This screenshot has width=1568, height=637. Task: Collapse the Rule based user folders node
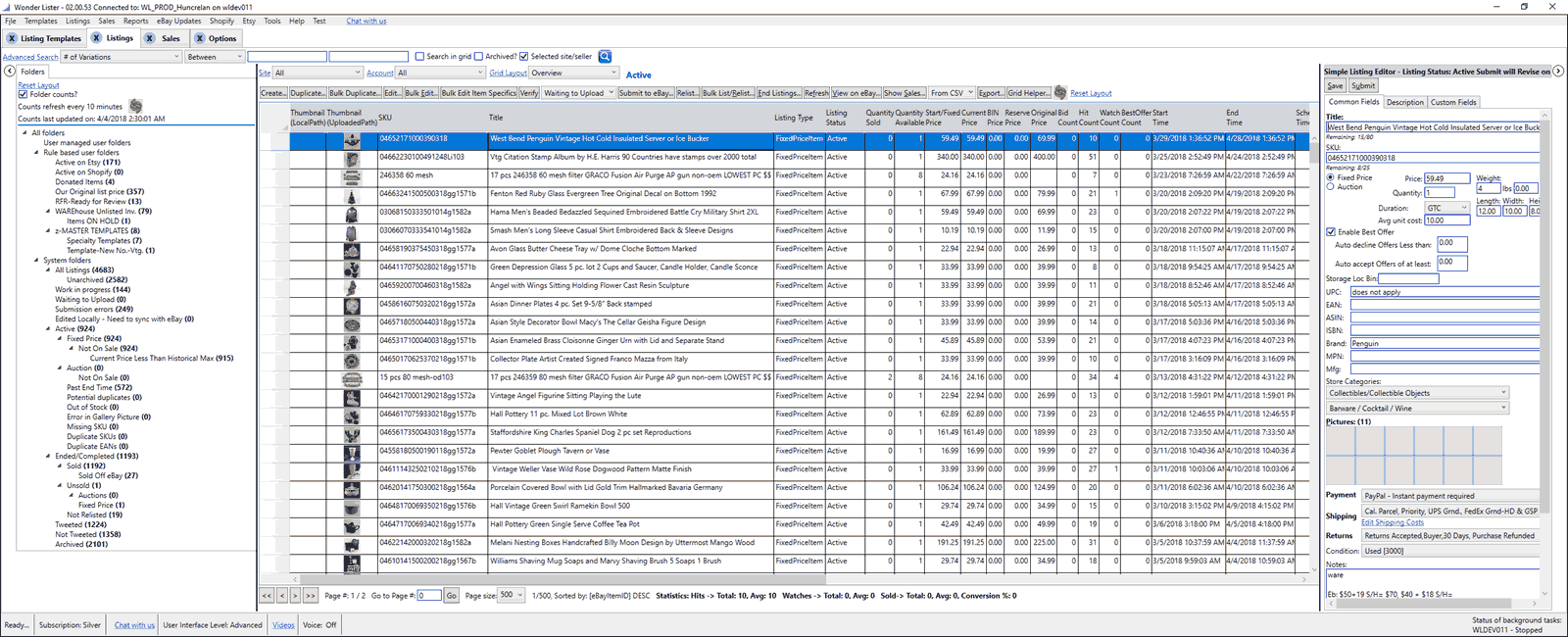[x=37, y=153]
